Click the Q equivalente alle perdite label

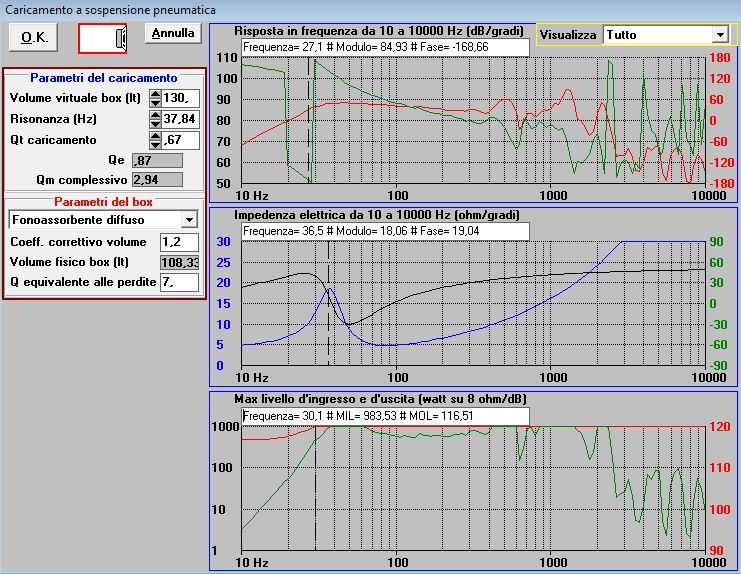pyautogui.click(x=83, y=282)
